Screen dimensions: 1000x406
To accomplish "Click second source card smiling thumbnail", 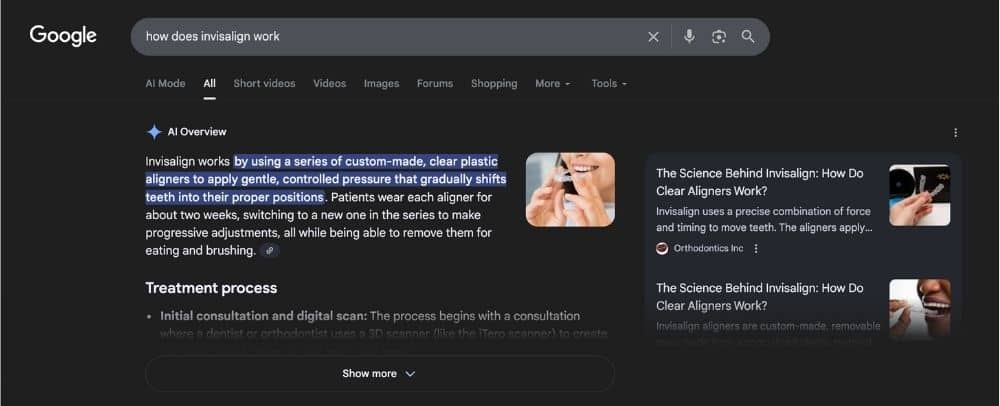I will click(x=919, y=308).
